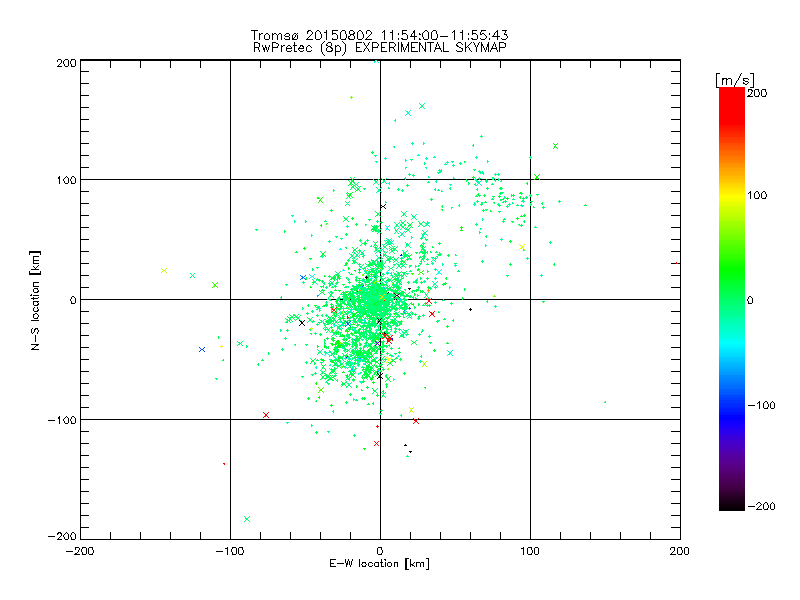The height and width of the screenshot is (600, 800).
Task: Click the green X marker in the upper right near y=128
Action: pyautogui.click(x=556, y=146)
